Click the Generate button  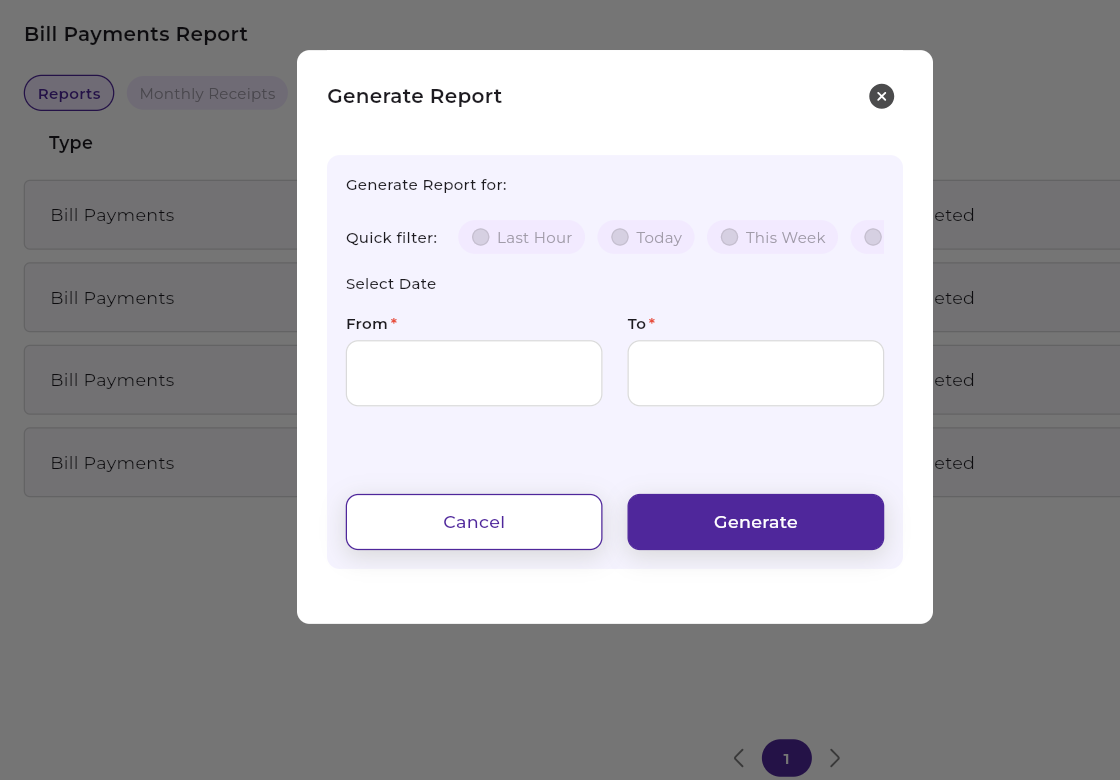tap(755, 522)
